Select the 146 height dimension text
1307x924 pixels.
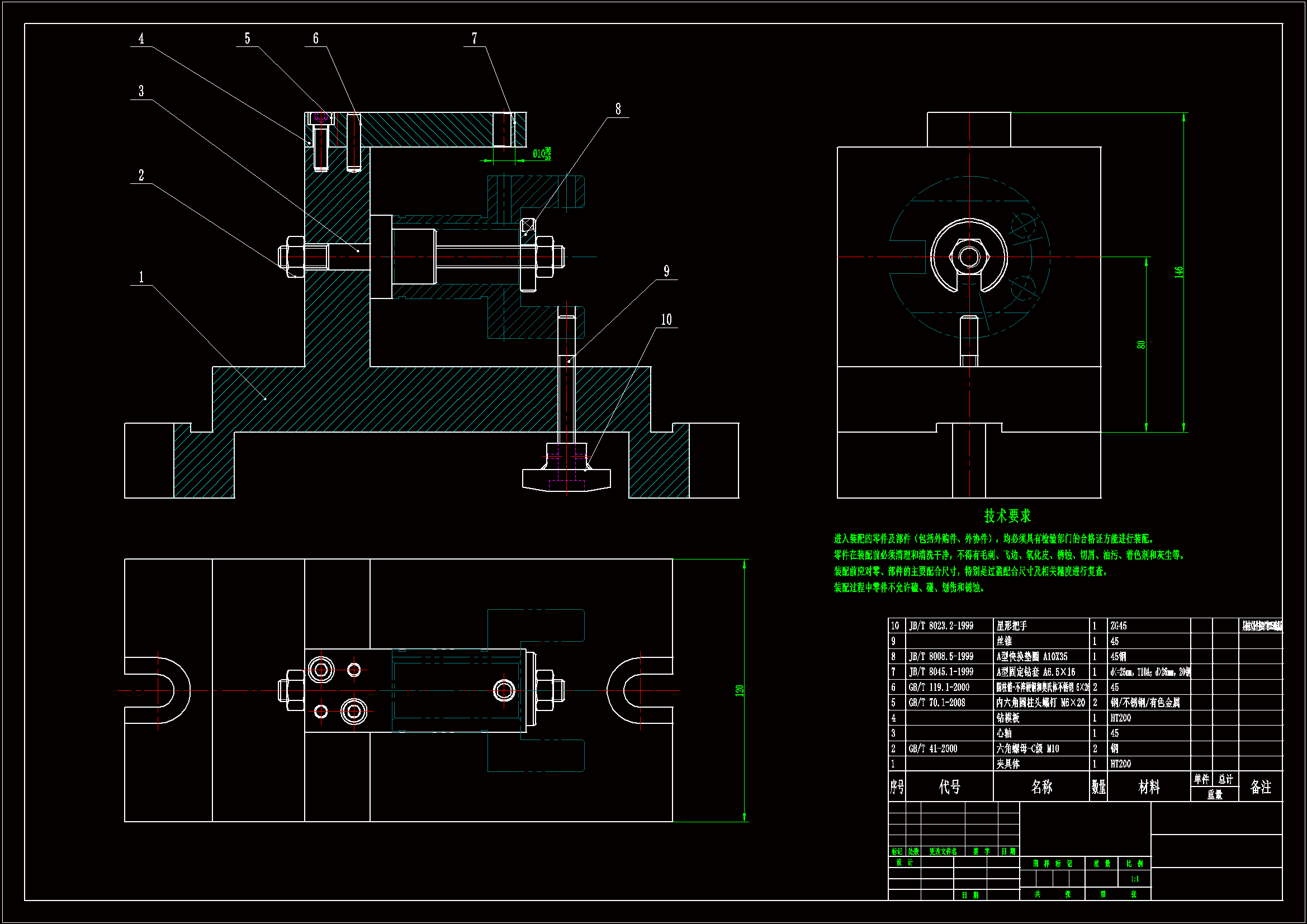click(1178, 272)
